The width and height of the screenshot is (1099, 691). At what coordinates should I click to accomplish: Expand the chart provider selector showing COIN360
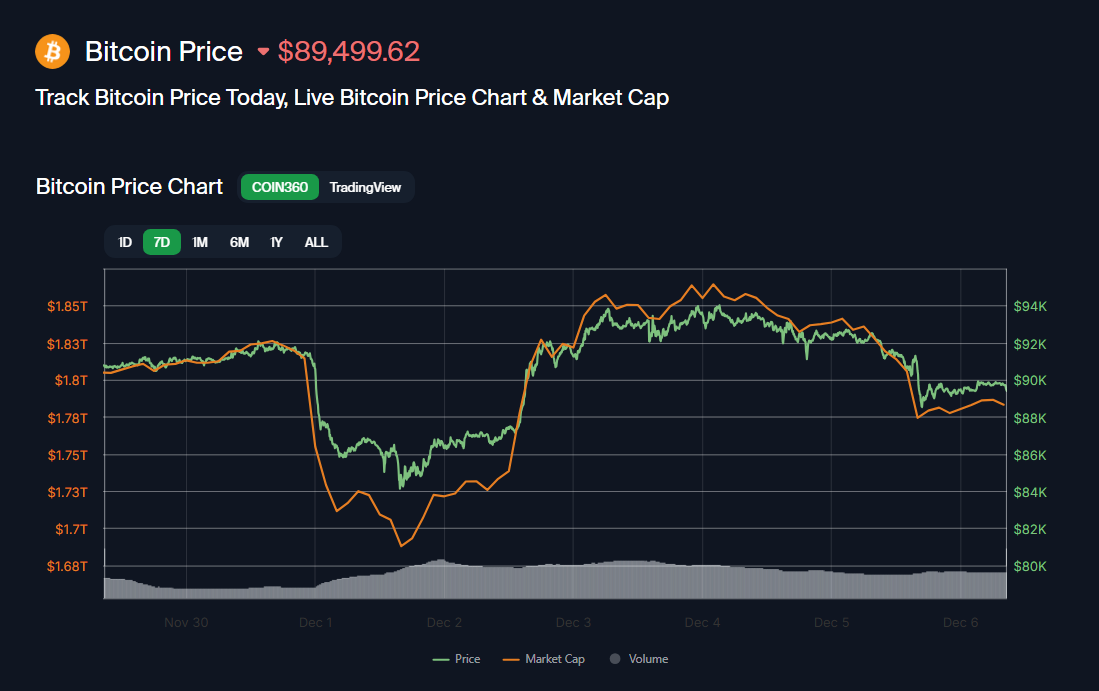click(280, 187)
